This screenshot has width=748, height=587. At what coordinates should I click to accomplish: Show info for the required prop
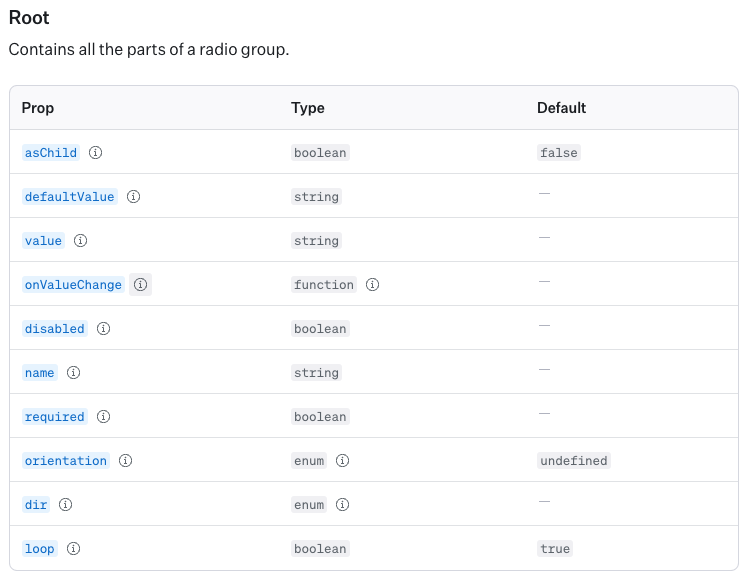point(103,417)
